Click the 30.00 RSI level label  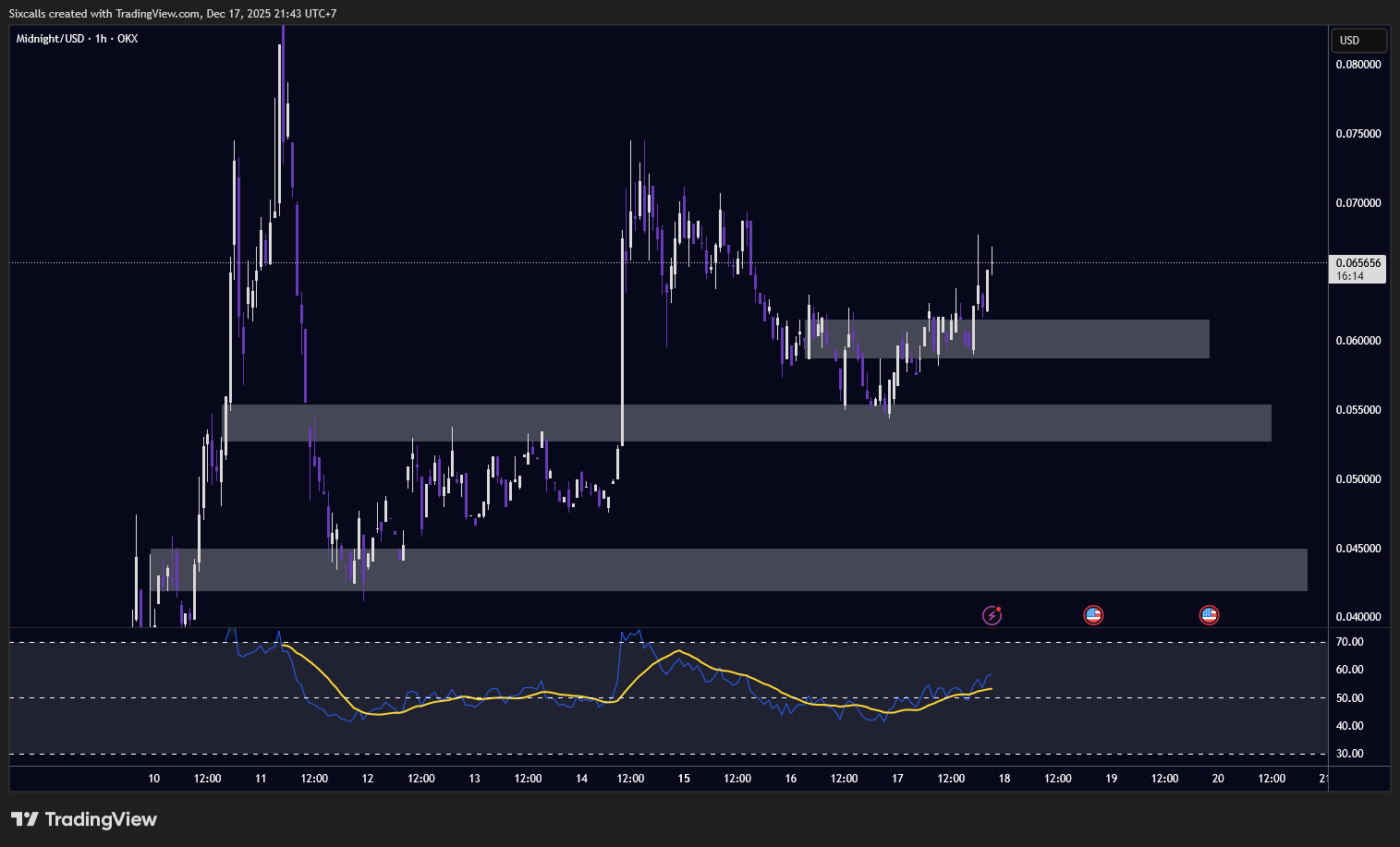point(1350,754)
